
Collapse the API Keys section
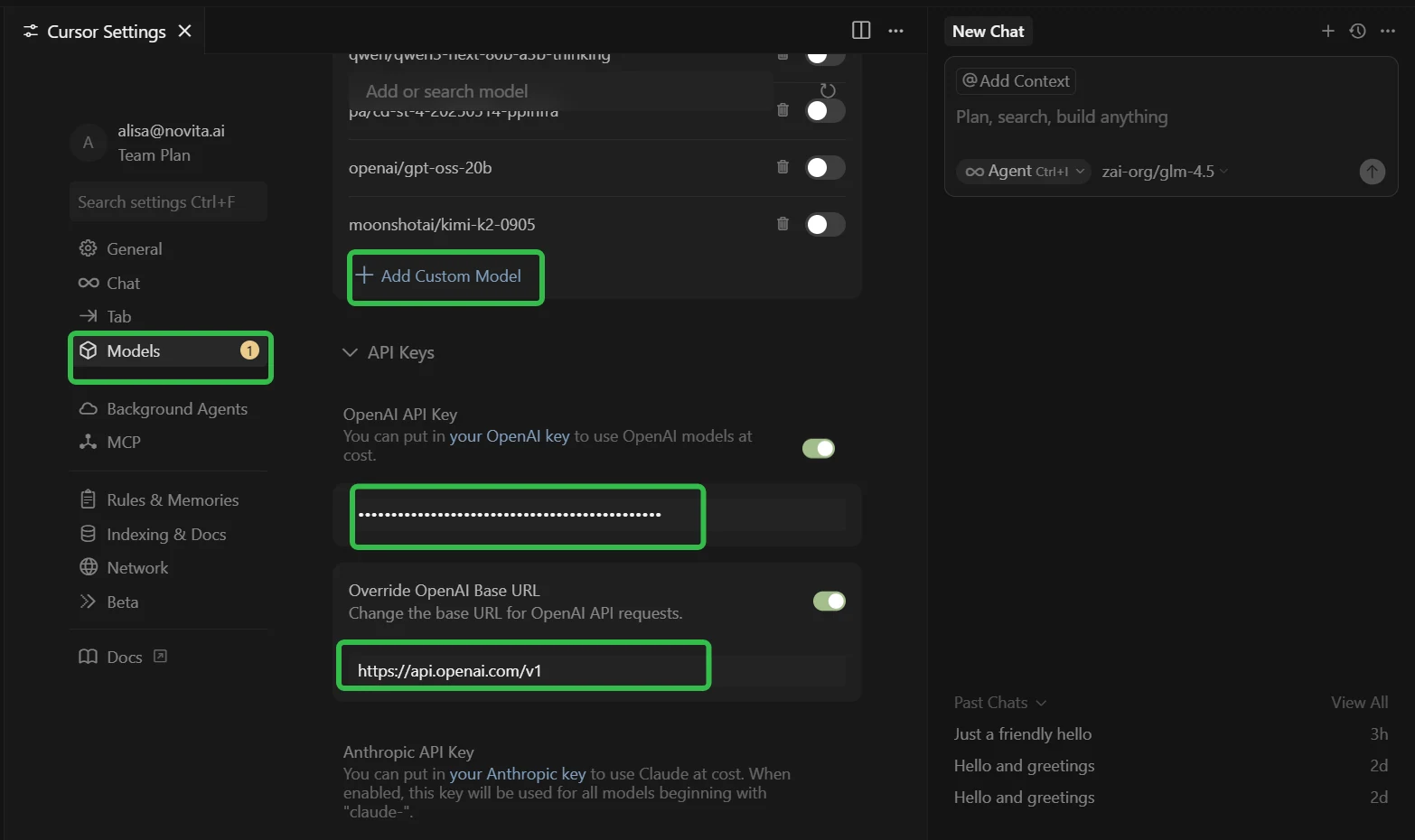[389, 352]
